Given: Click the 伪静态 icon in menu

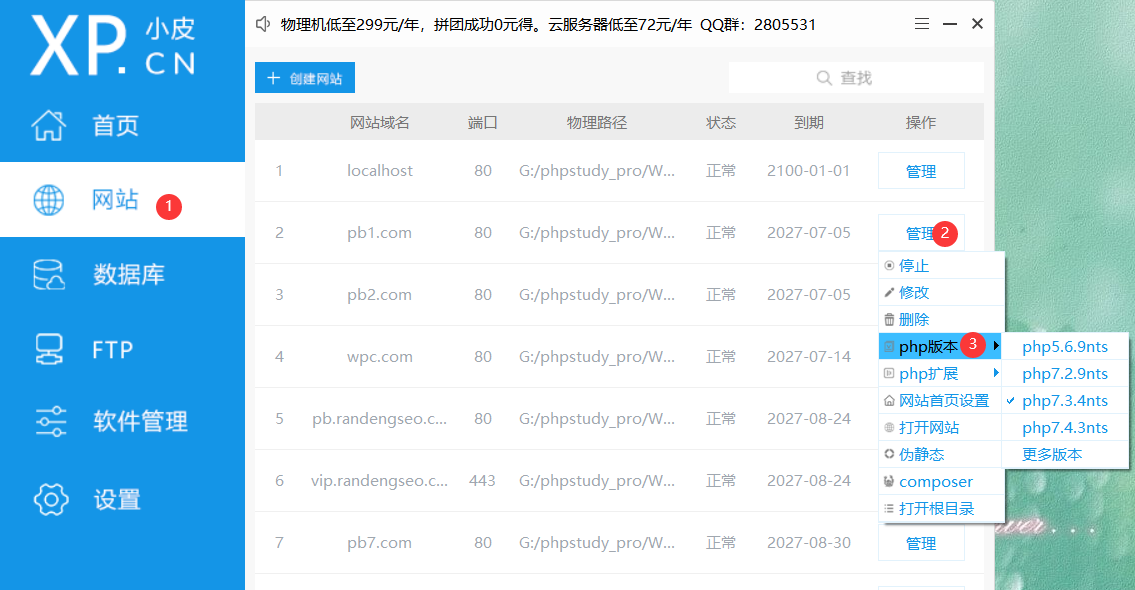Looking at the screenshot, I should (889, 454).
